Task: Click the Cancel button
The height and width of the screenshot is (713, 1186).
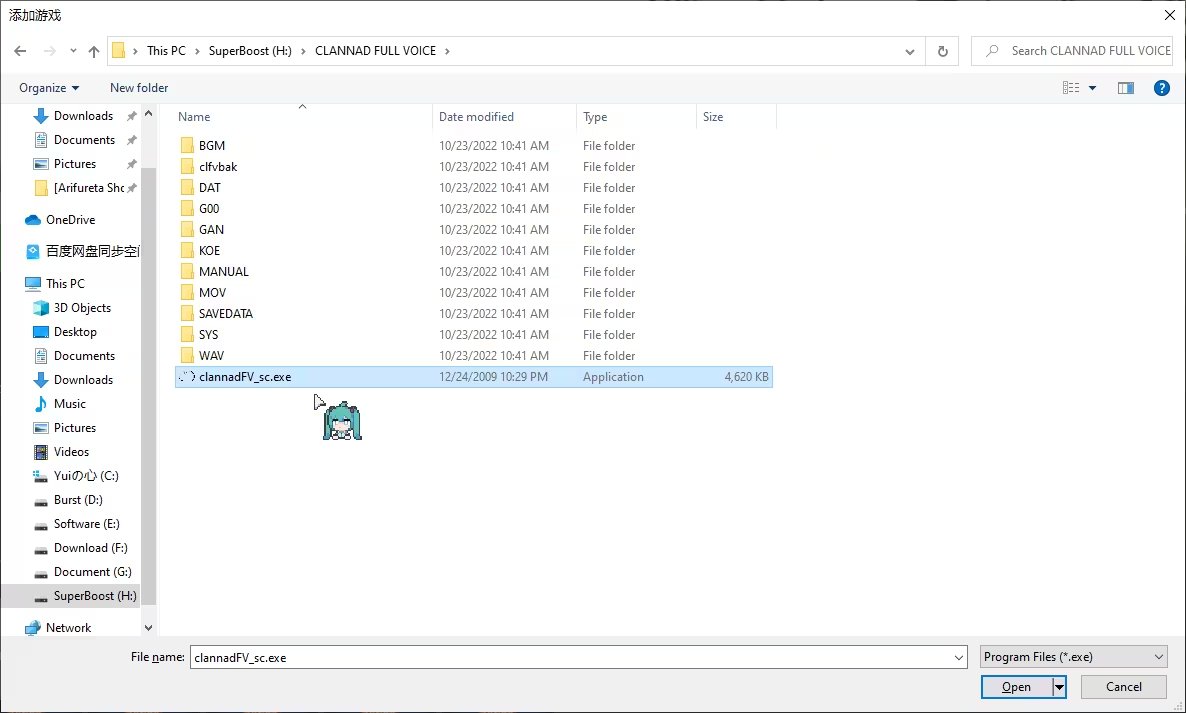Action: [x=1123, y=687]
